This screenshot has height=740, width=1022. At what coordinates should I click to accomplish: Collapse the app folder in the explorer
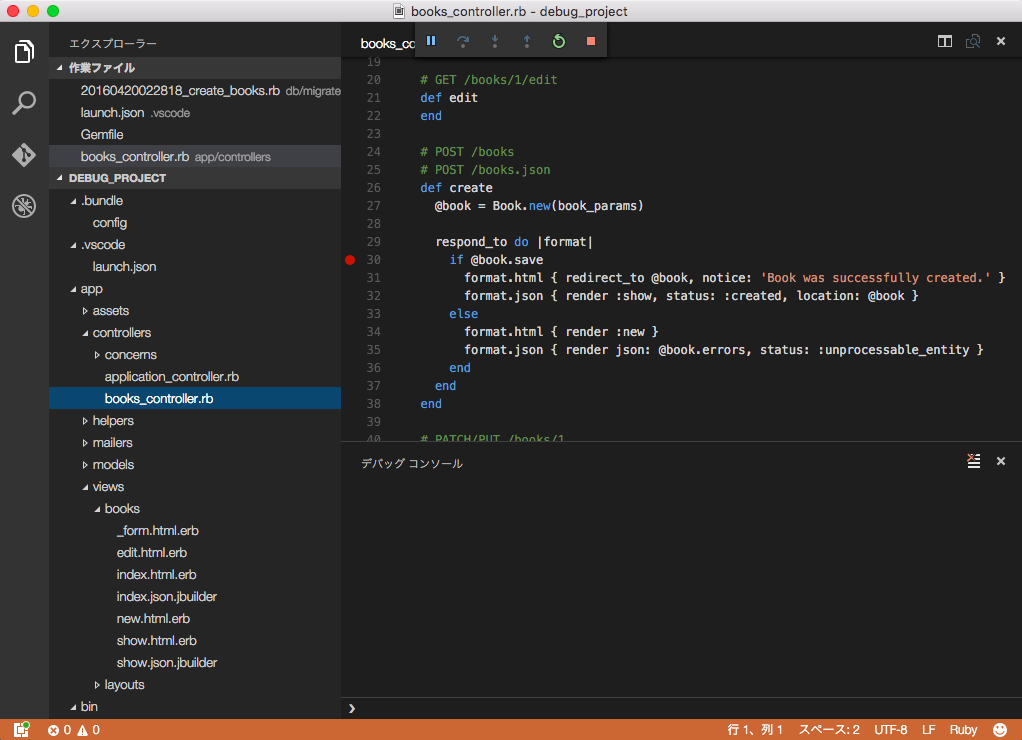[x=91, y=288]
